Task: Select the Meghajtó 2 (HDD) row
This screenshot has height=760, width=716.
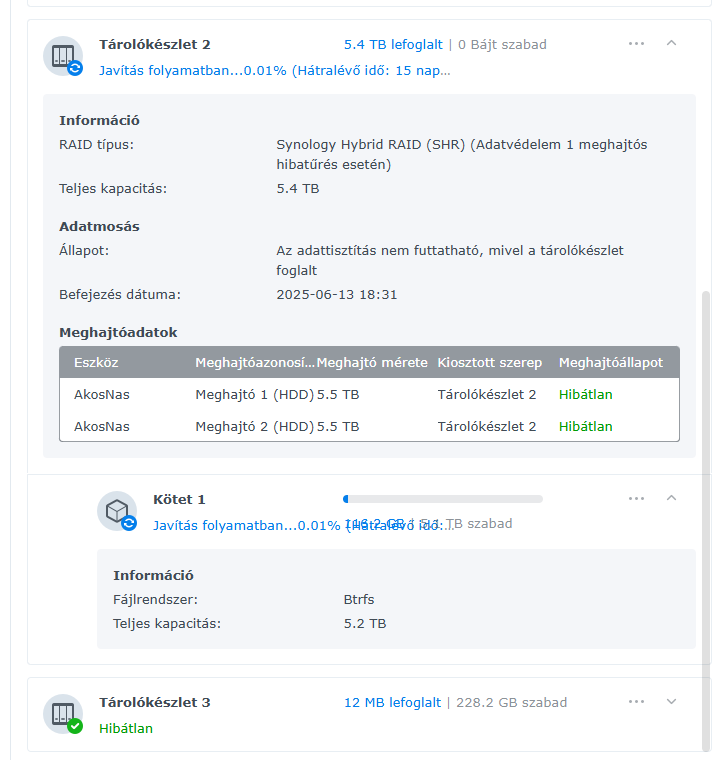Action: tap(254, 426)
